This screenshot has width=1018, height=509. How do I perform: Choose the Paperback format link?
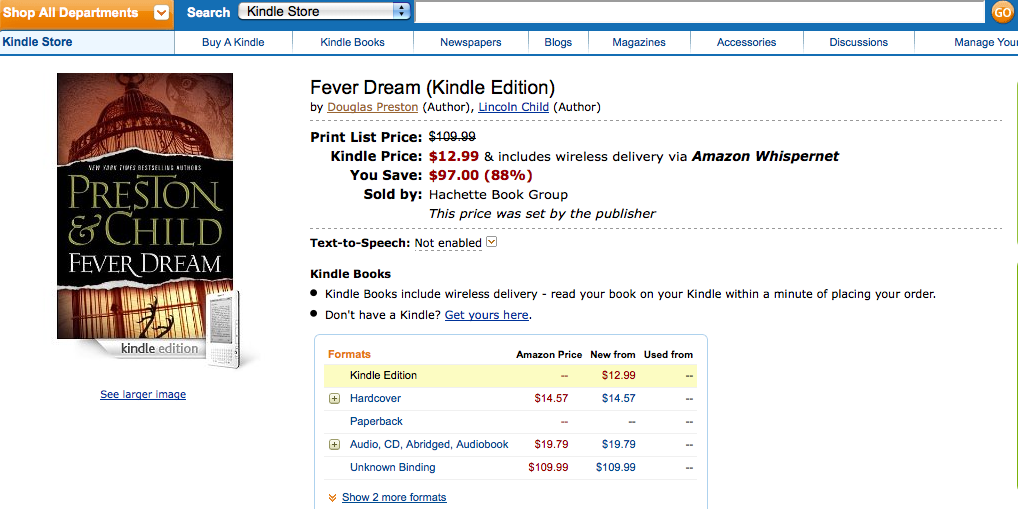[x=376, y=421]
